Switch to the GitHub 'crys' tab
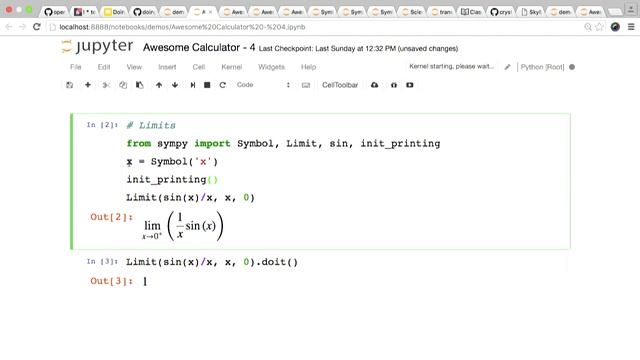Viewport: 640px width, 360px height. click(x=501, y=12)
